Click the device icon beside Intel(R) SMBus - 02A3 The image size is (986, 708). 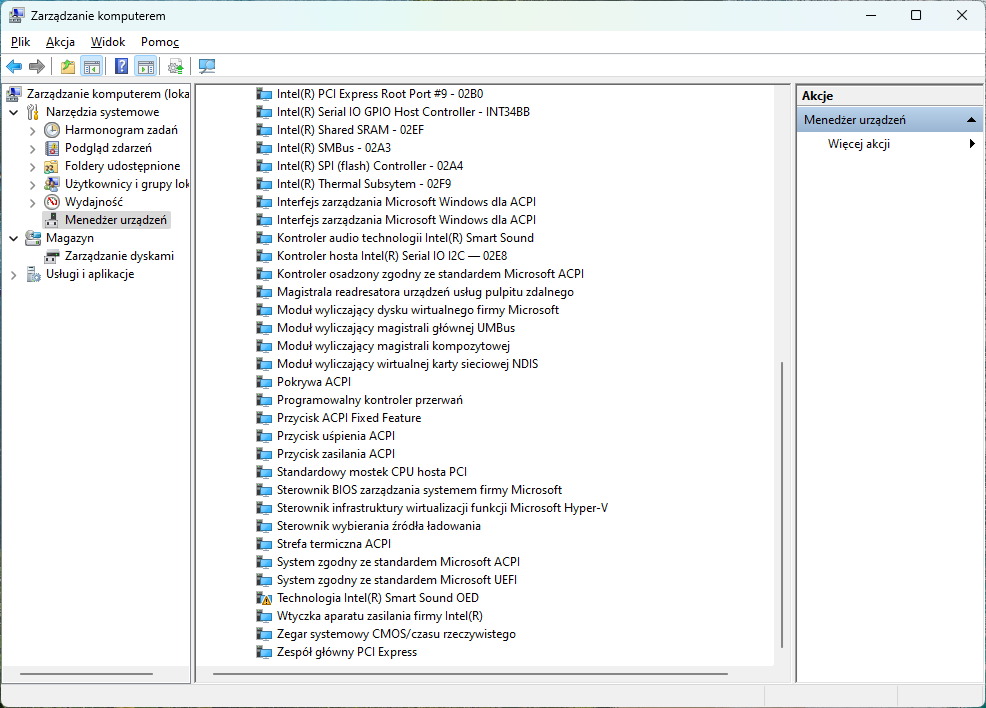264,148
